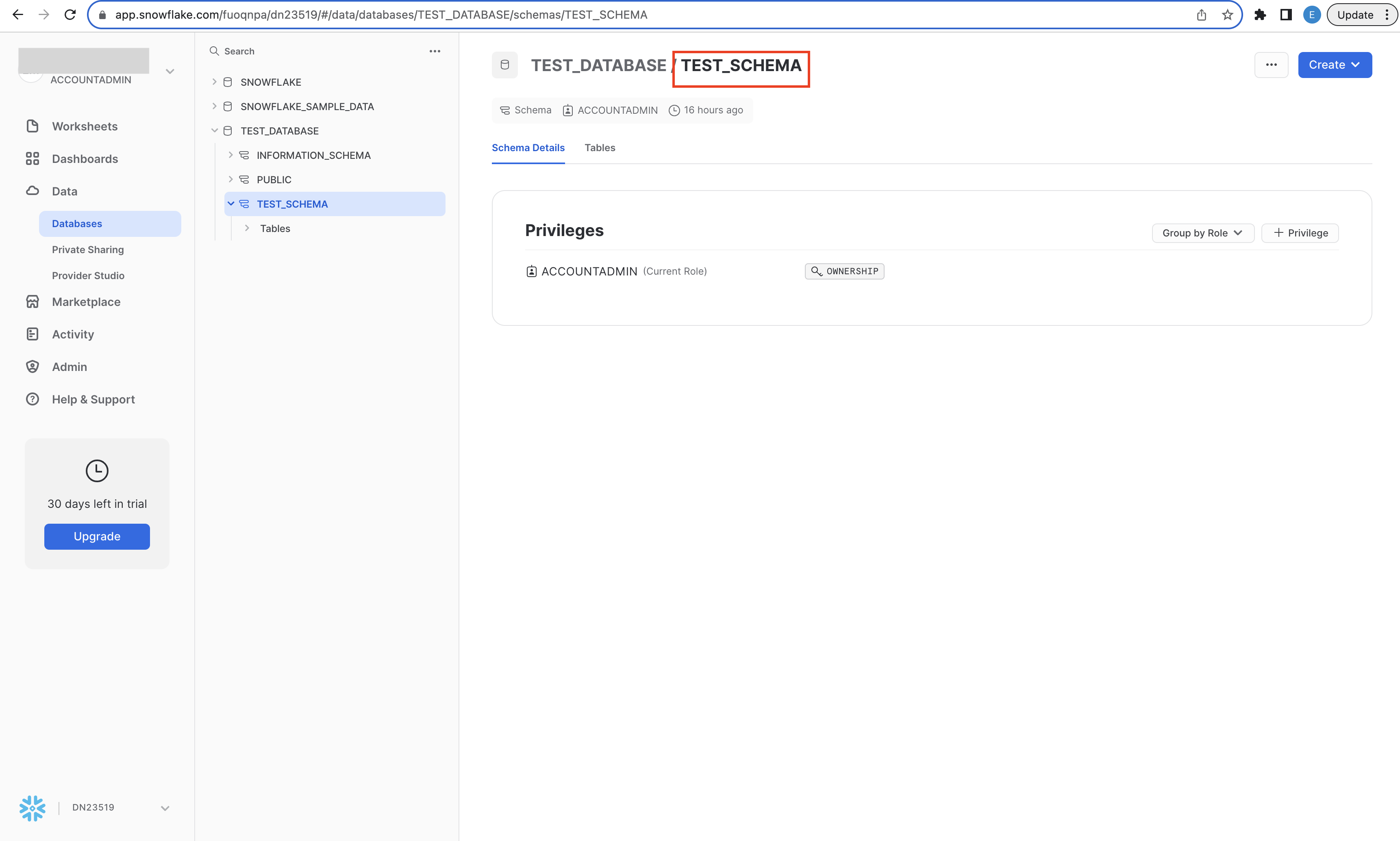
Task: Open the Create dropdown button
Action: 1335,65
